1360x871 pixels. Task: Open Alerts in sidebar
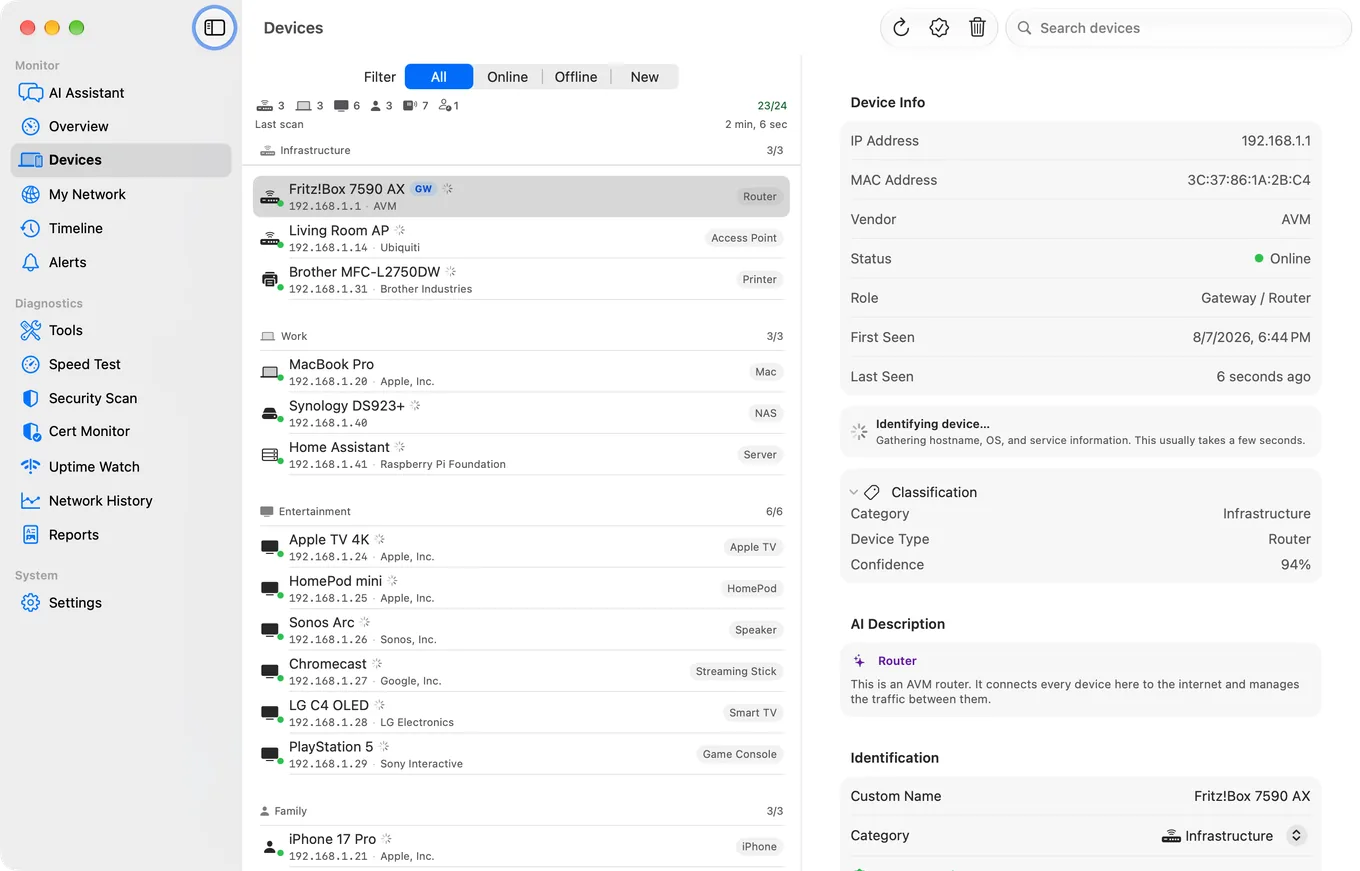(121, 262)
